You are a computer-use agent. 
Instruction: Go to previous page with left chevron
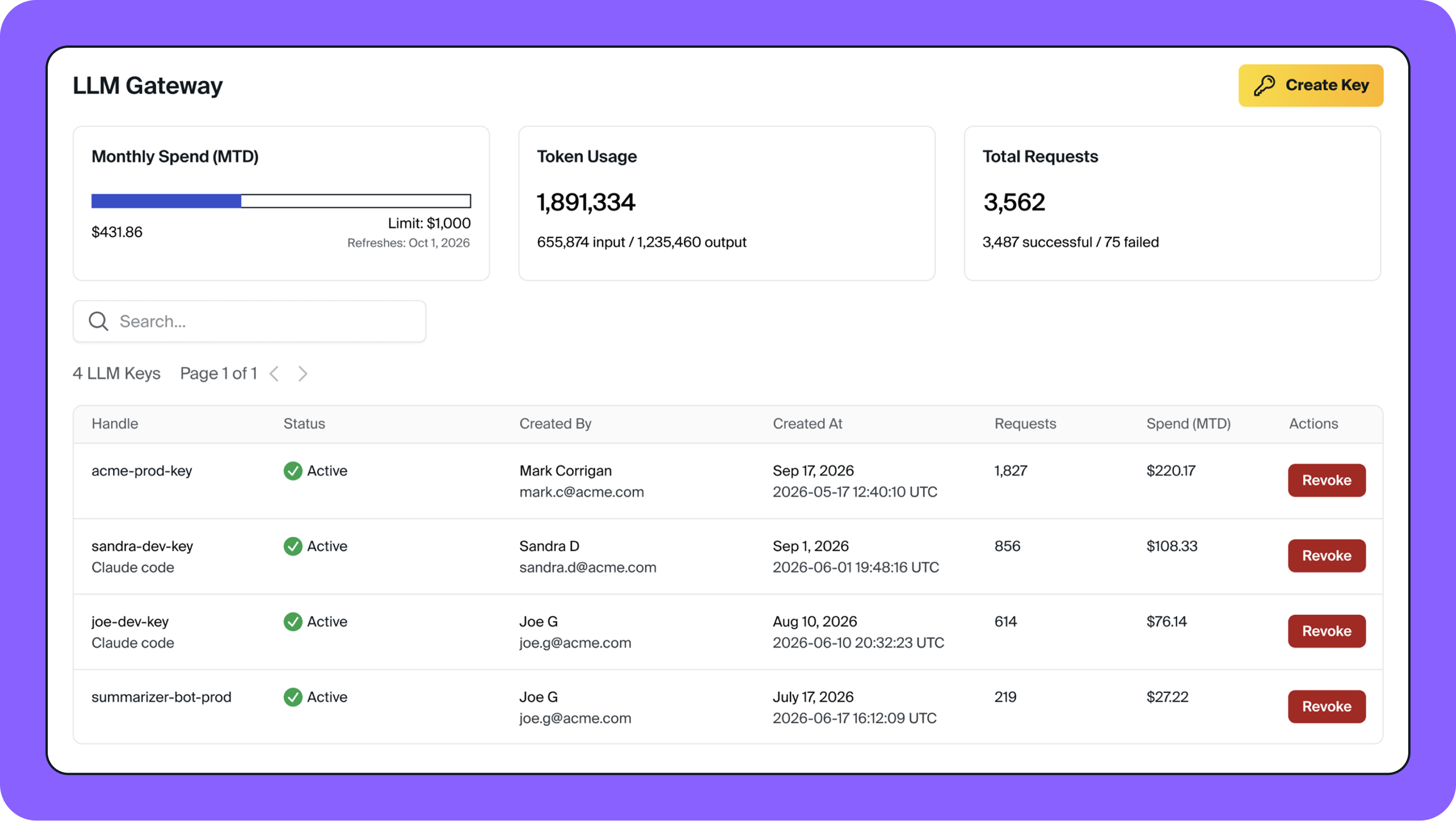click(274, 374)
